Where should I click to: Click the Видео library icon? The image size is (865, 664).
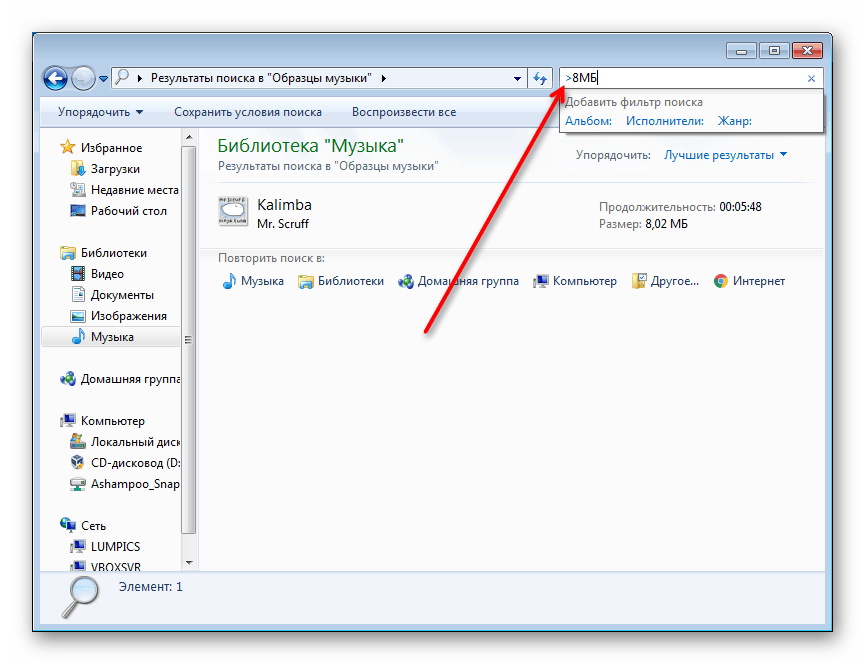[78, 274]
